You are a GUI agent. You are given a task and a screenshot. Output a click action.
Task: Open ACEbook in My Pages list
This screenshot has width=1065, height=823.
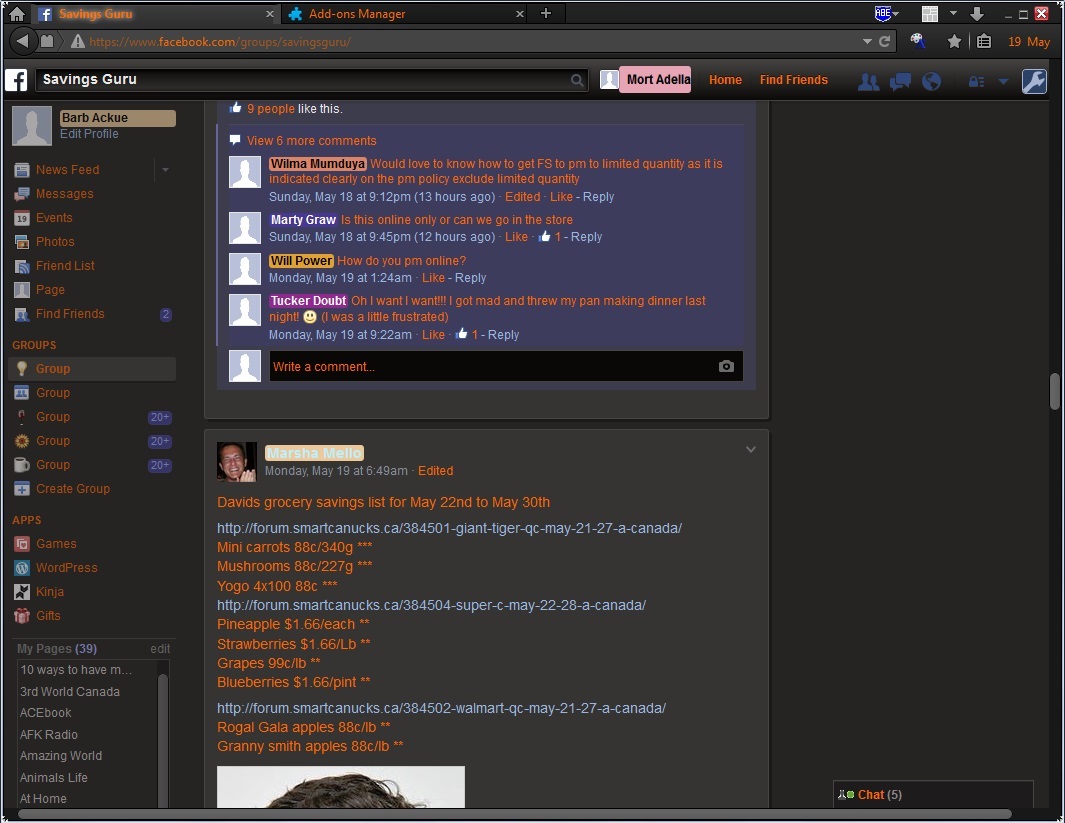46,712
